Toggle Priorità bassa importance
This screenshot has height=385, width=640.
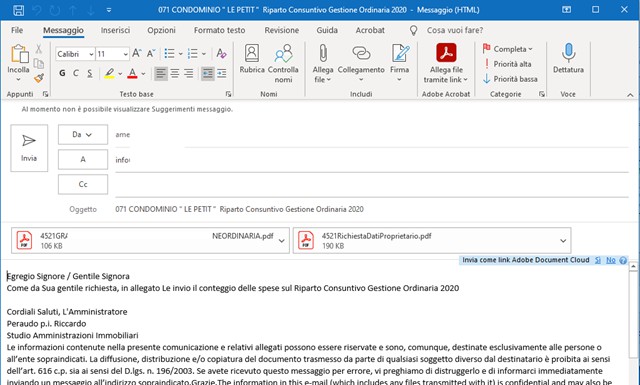[x=510, y=79]
